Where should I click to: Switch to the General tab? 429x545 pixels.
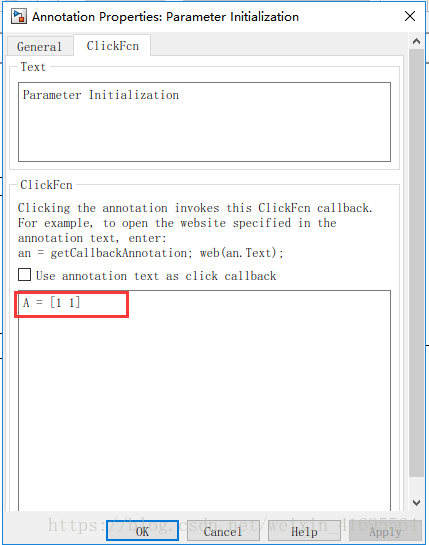point(39,46)
